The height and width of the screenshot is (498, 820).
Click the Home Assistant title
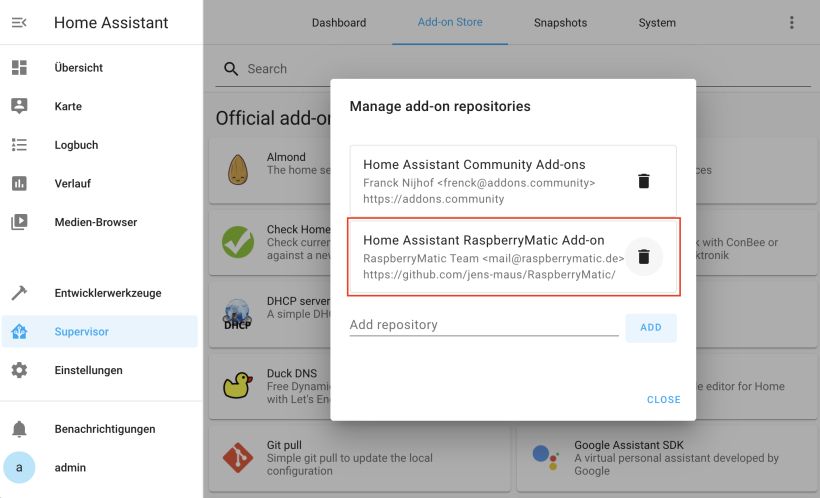[111, 22]
